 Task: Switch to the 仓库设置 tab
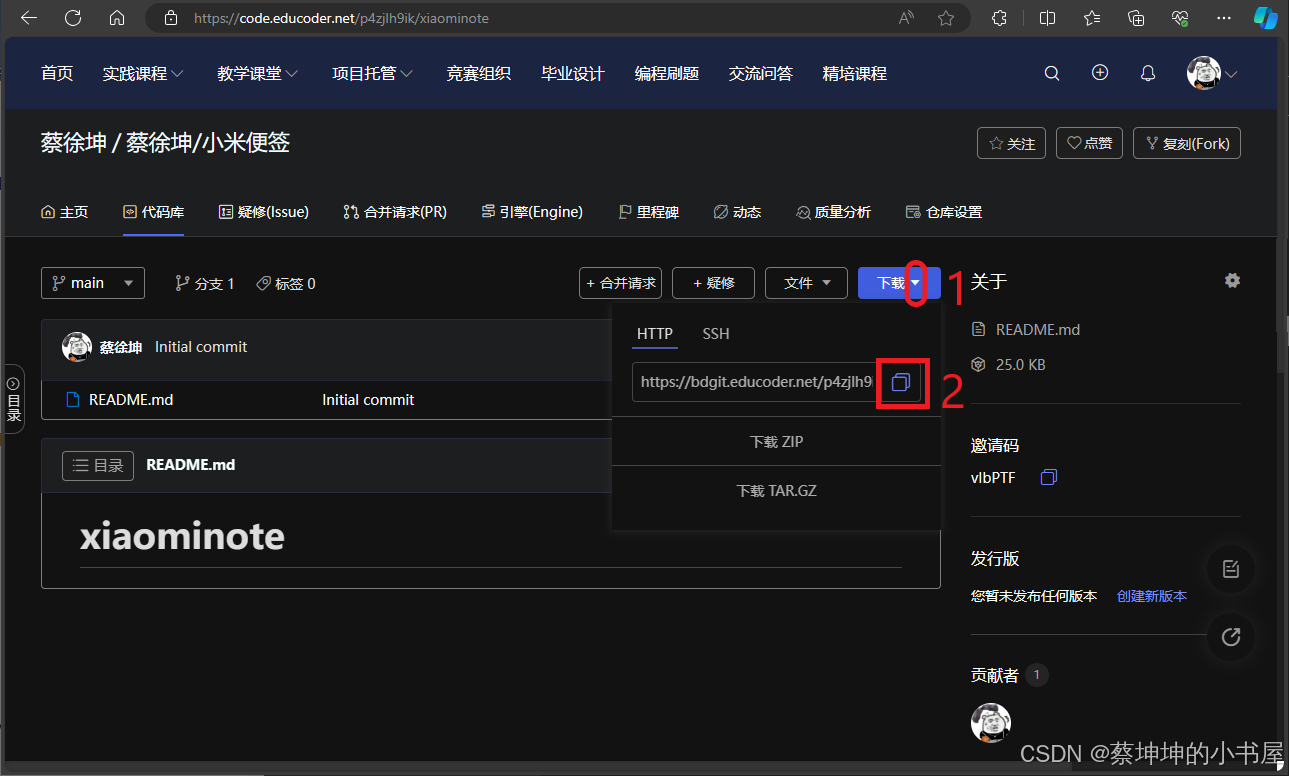pyautogui.click(x=943, y=212)
